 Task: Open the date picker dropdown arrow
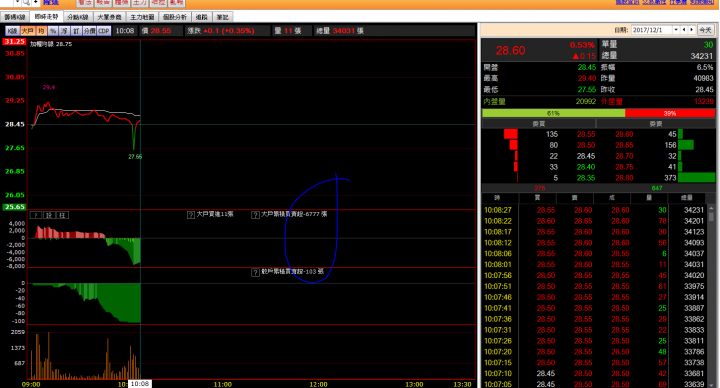pyautogui.click(x=676, y=30)
